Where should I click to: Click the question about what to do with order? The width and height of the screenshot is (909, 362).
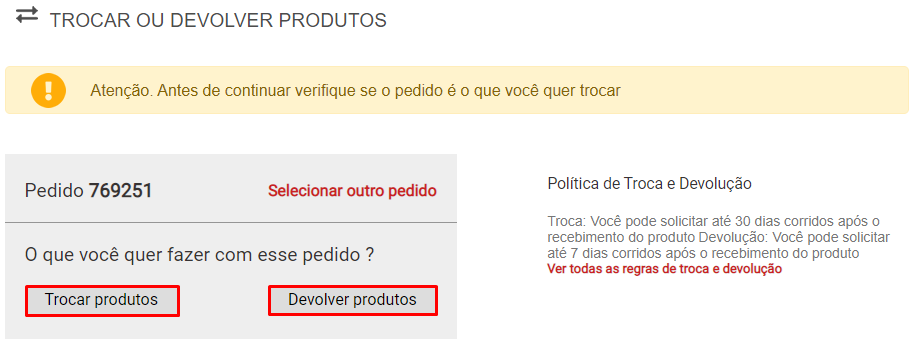coord(199,255)
